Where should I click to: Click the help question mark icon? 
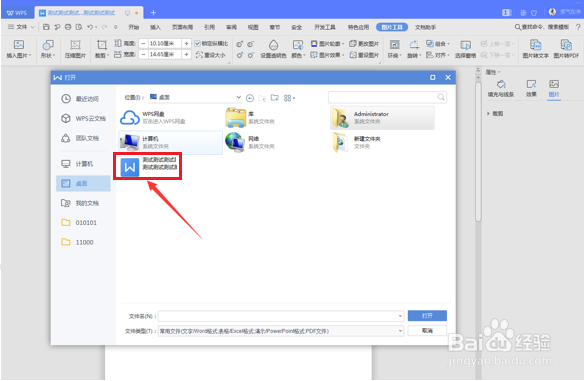tap(578, 27)
